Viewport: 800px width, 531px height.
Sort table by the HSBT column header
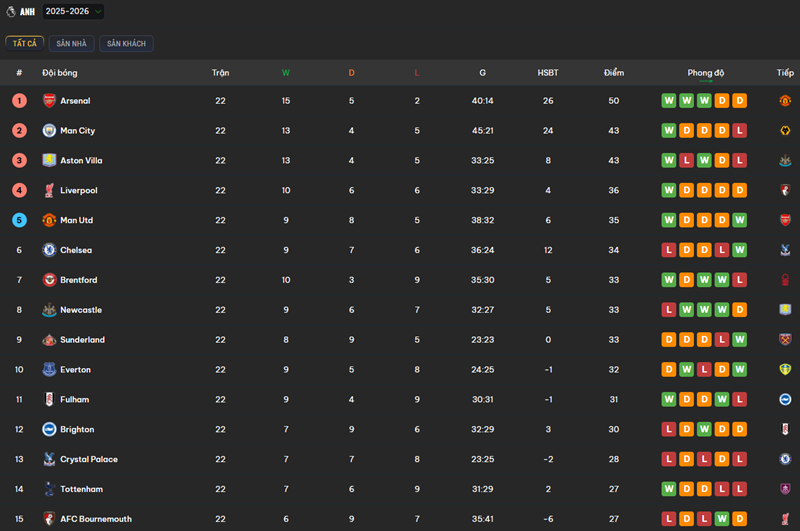(548, 73)
